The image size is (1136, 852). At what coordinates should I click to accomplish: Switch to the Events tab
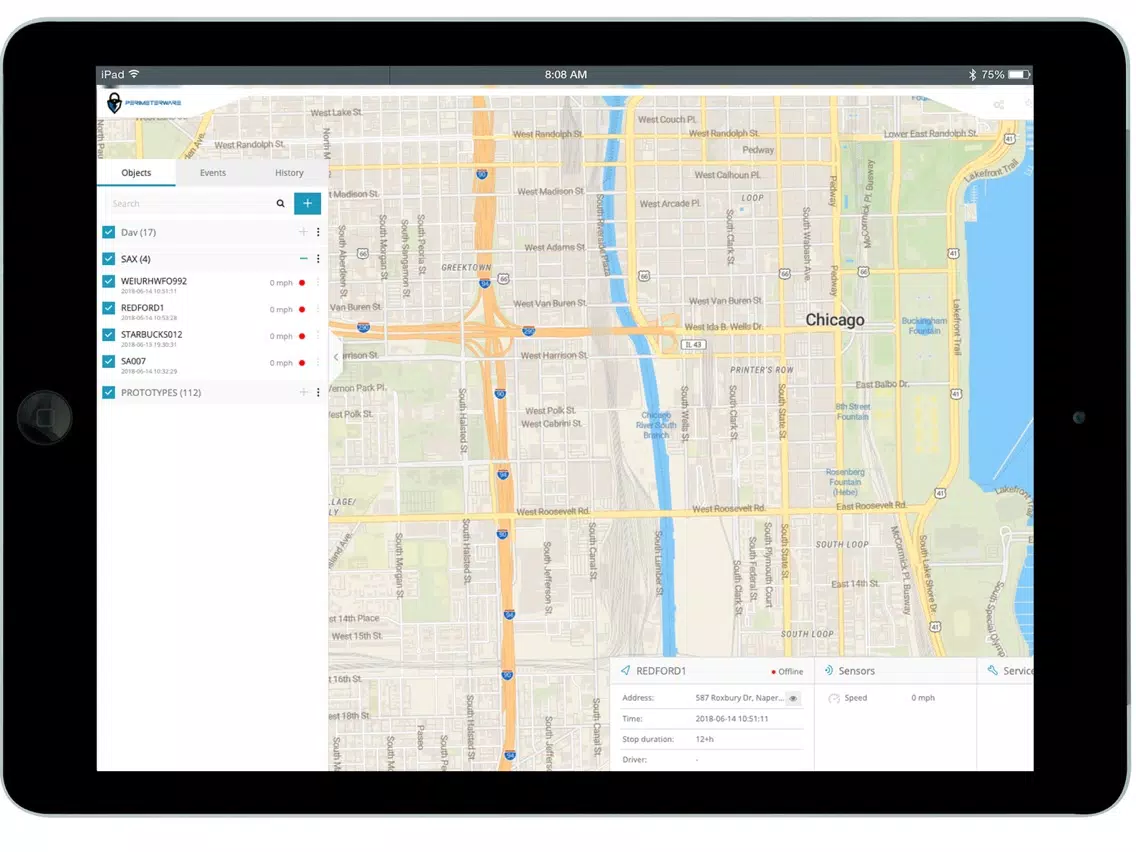[213, 172]
